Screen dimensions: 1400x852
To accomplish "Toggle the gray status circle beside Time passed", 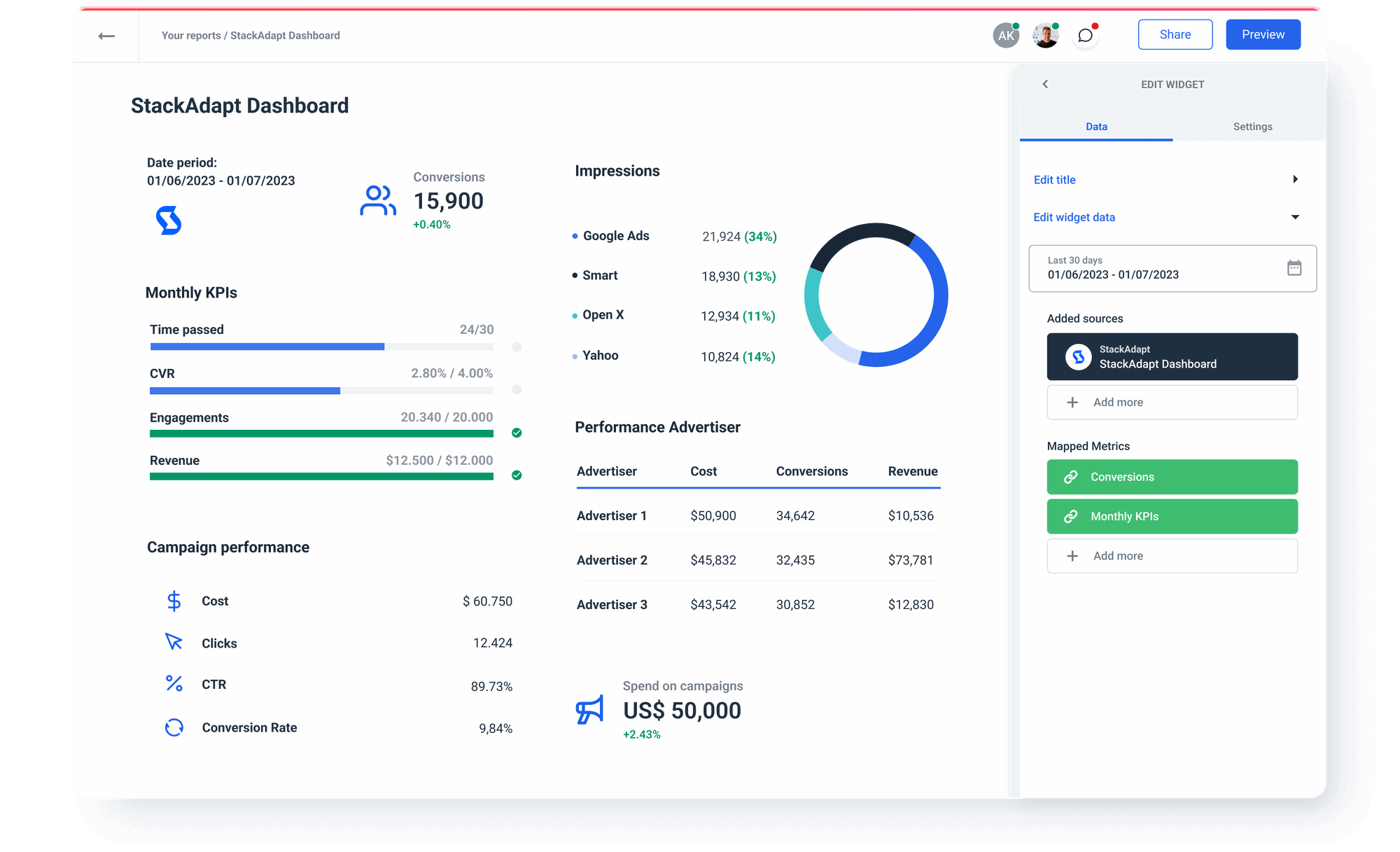I will tap(517, 345).
